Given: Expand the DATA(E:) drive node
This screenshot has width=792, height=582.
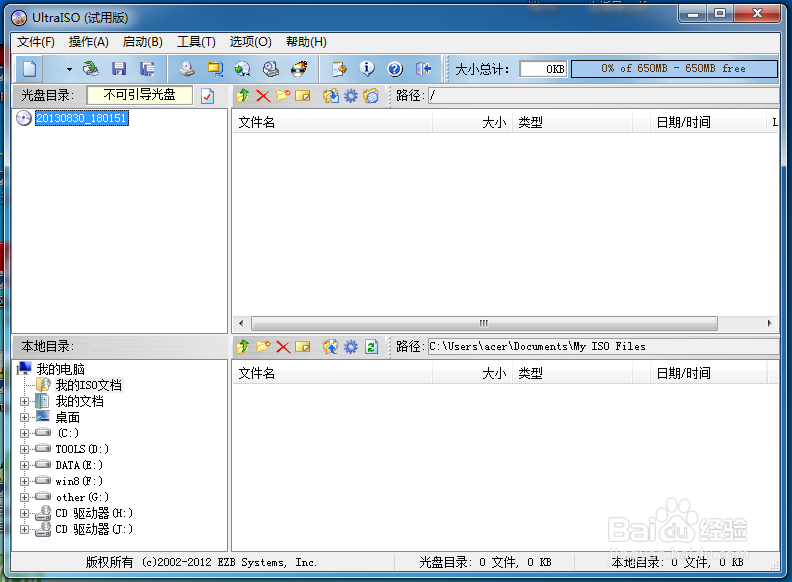Looking at the screenshot, I should pos(24,465).
